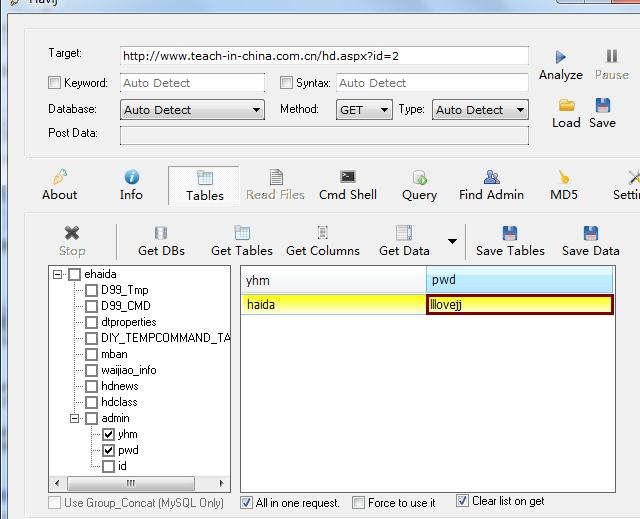This screenshot has width=640, height=519.
Task: Select the hdnews table label
Action: (x=120, y=386)
